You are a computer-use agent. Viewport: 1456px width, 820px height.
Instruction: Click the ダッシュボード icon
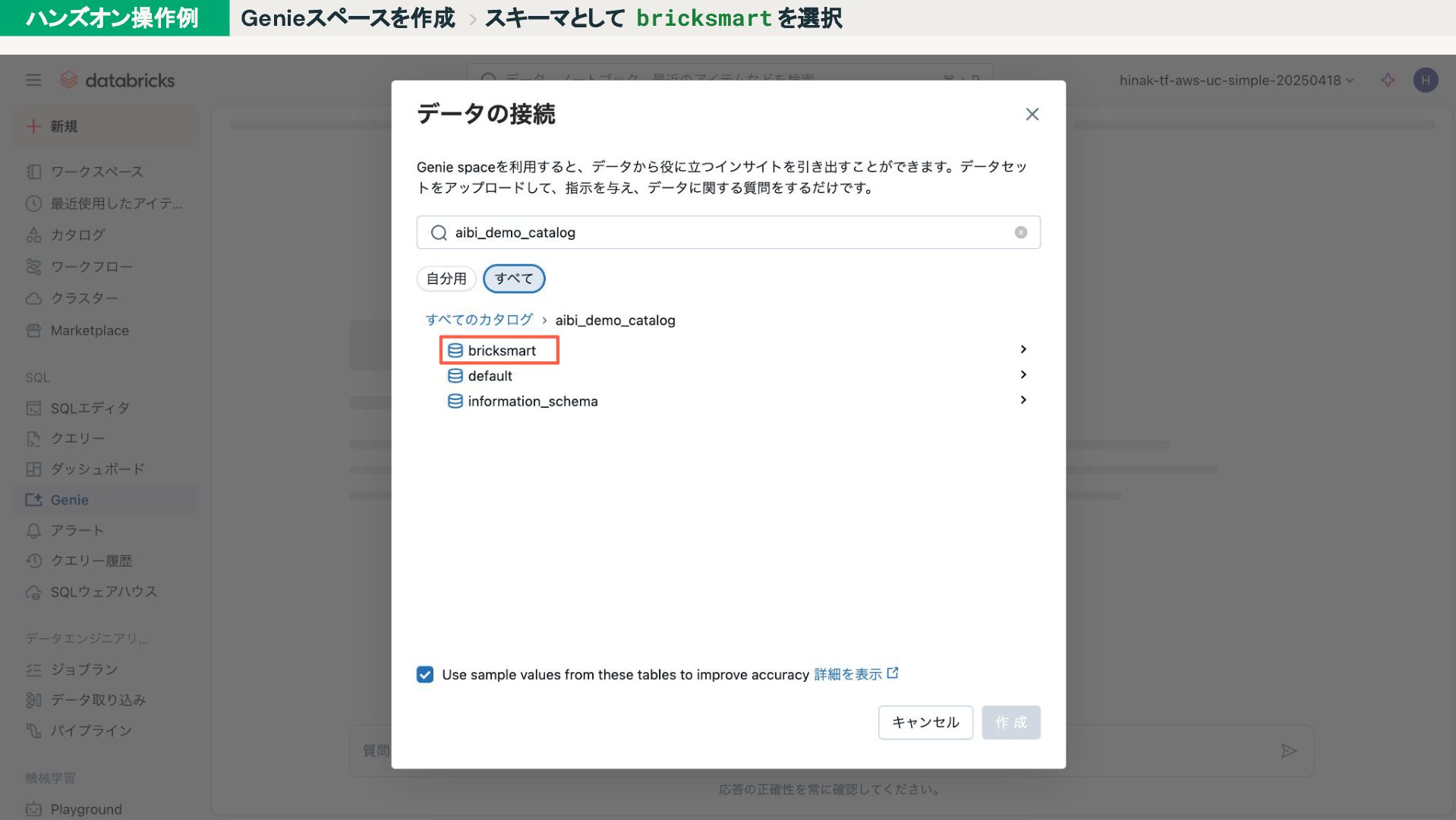coord(33,469)
